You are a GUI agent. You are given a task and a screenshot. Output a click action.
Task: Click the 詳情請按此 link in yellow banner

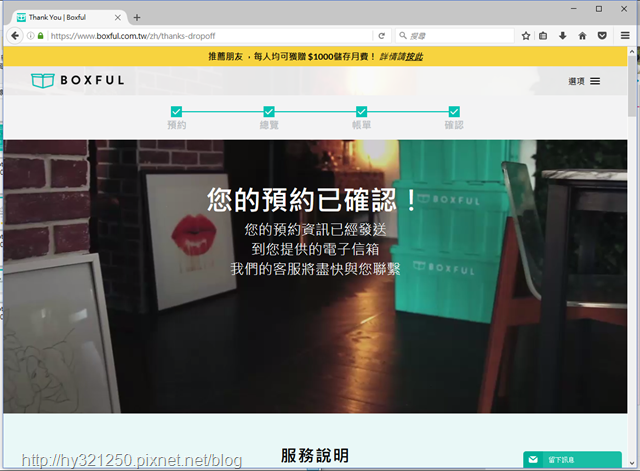coord(401,56)
